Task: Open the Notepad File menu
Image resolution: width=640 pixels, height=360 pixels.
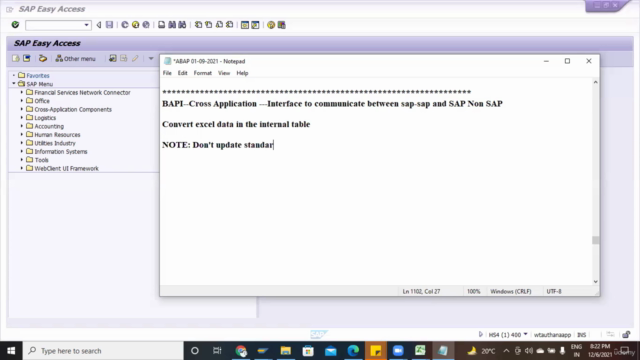Action: coord(167,73)
